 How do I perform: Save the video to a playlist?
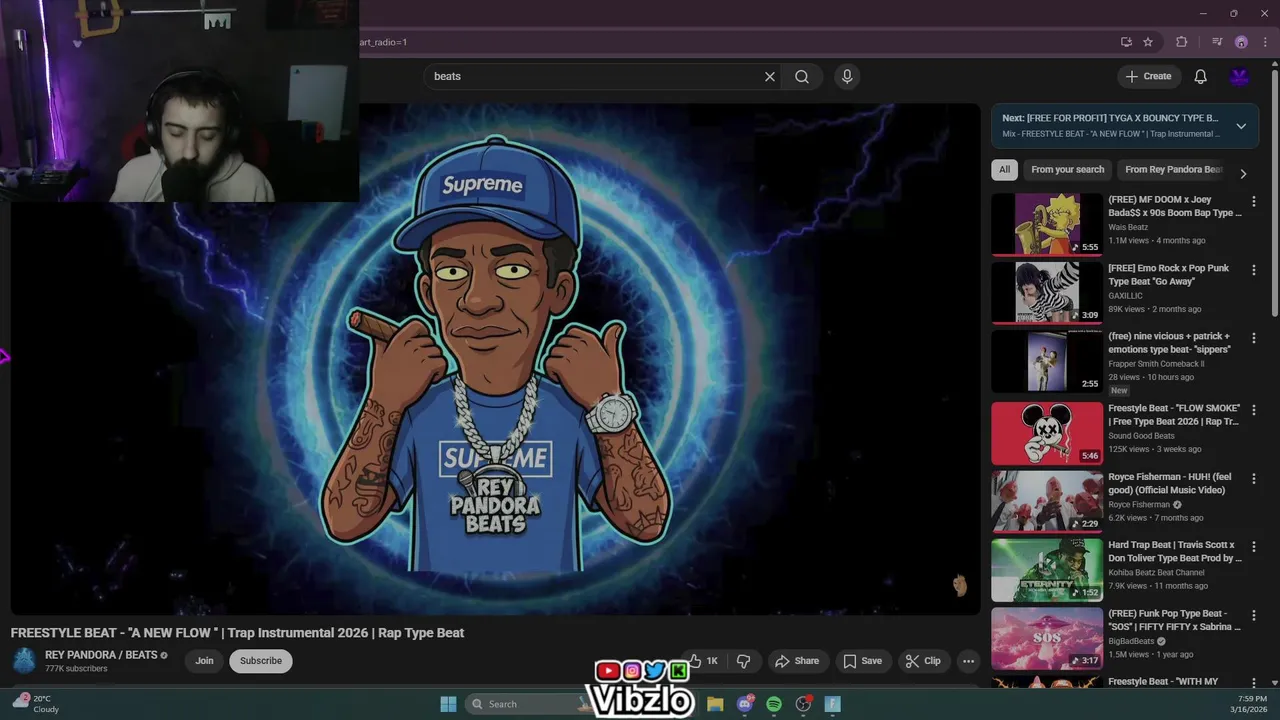[862, 661]
